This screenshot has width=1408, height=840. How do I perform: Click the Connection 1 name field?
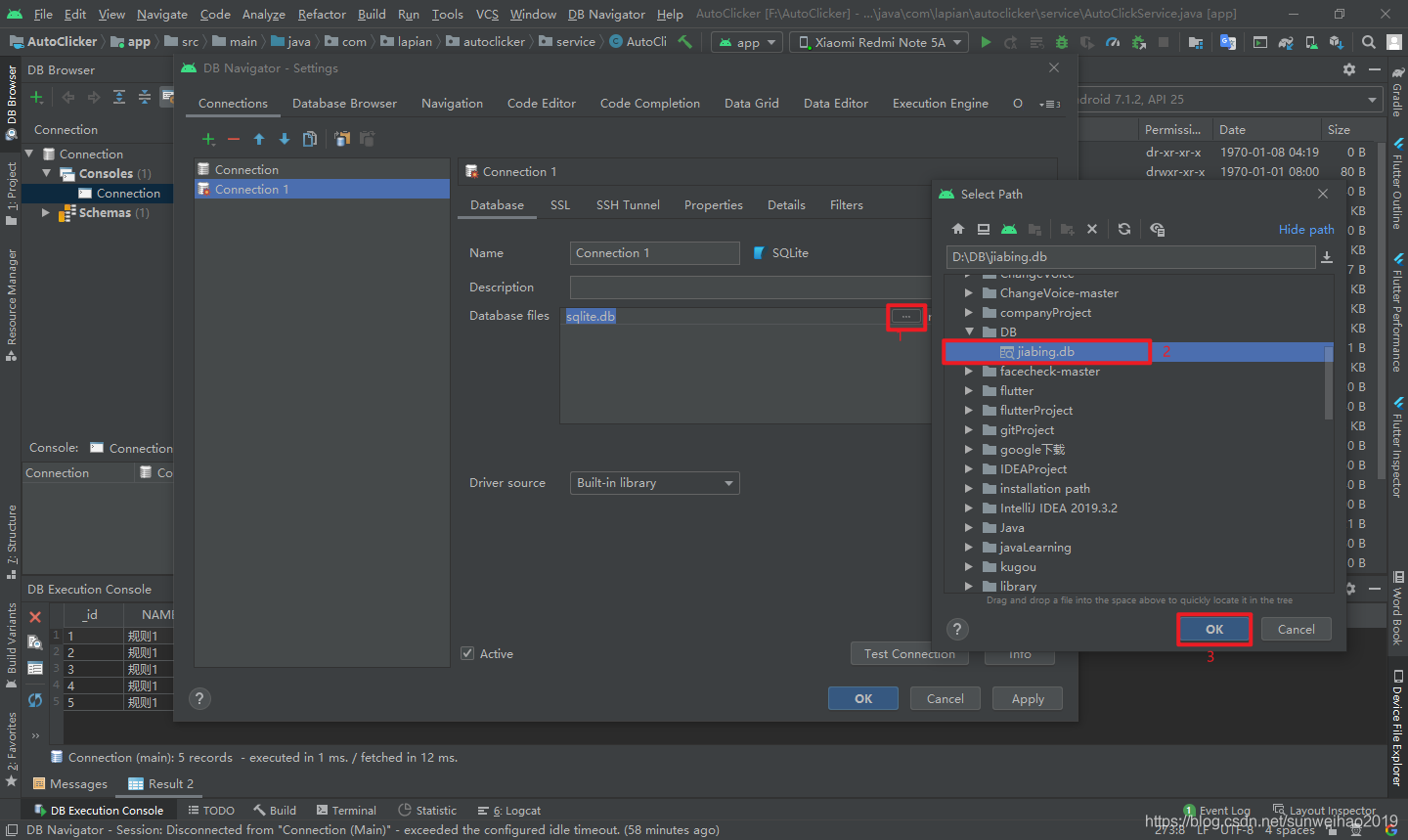point(654,253)
